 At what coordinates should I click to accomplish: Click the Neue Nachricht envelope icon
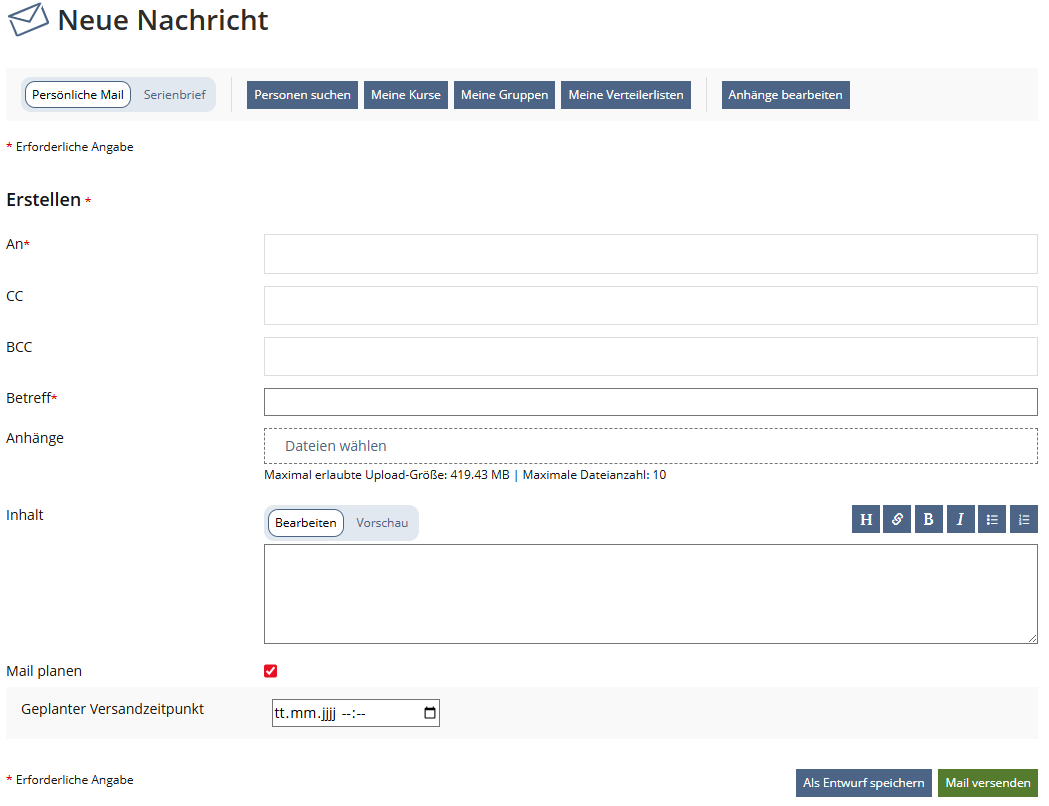click(28, 20)
